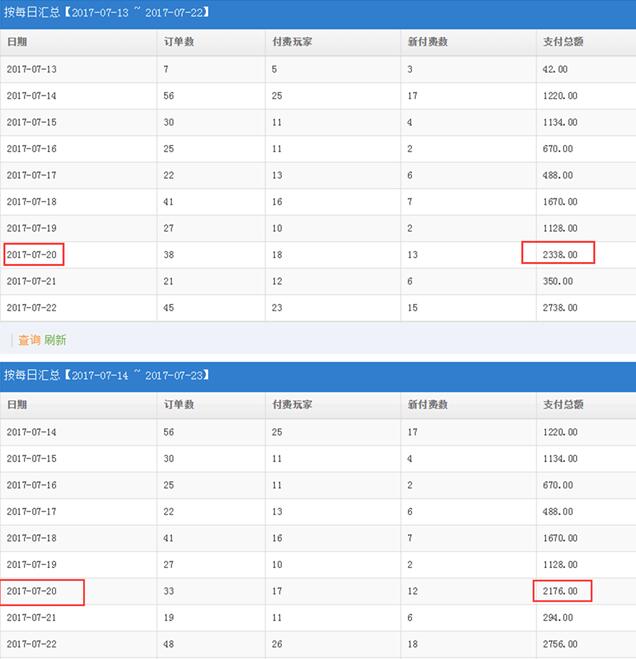Viewport: 636px width, 659px height.
Task: Select the date cell 2017-07-13
Action: [32, 69]
